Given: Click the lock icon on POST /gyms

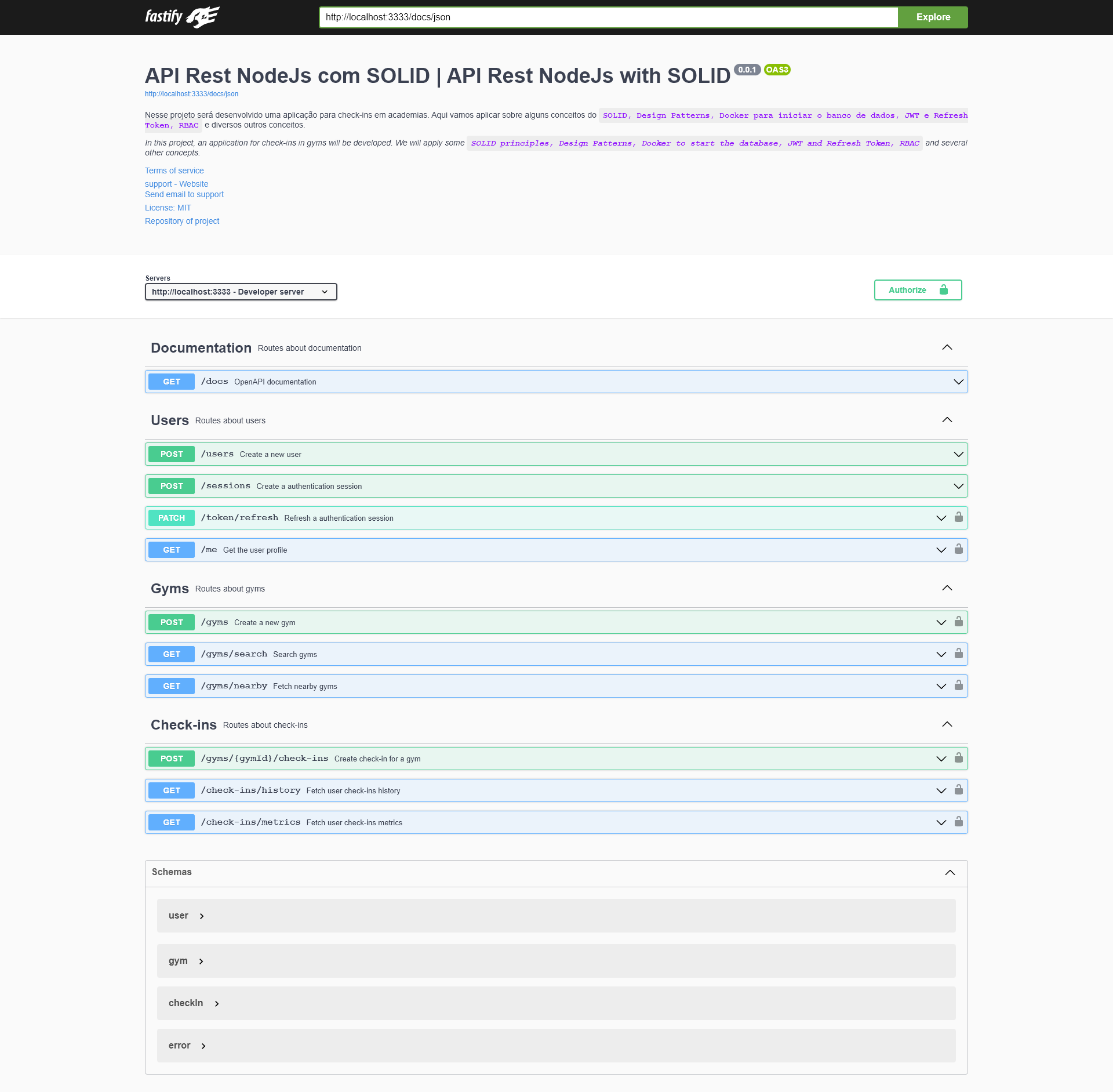Looking at the screenshot, I should point(959,622).
